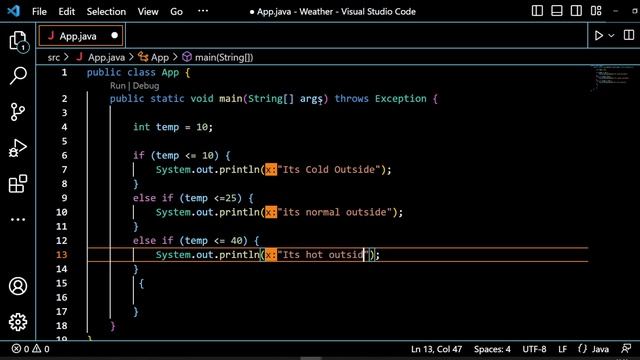This screenshot has height=360, width=640.
Task: Show additional views ellipsis in activity bar
Action: (18, 220)
